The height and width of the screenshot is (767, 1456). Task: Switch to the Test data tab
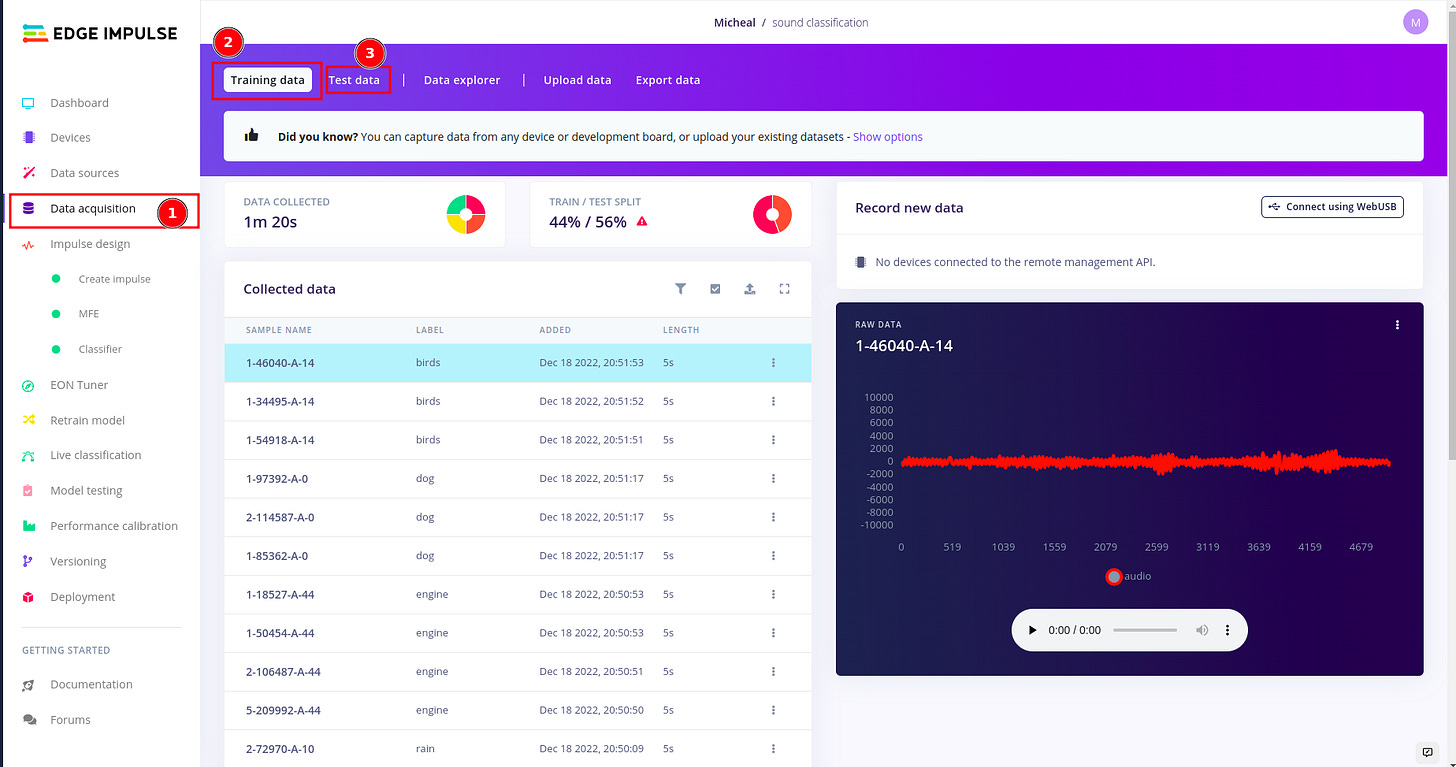[354, 80]
